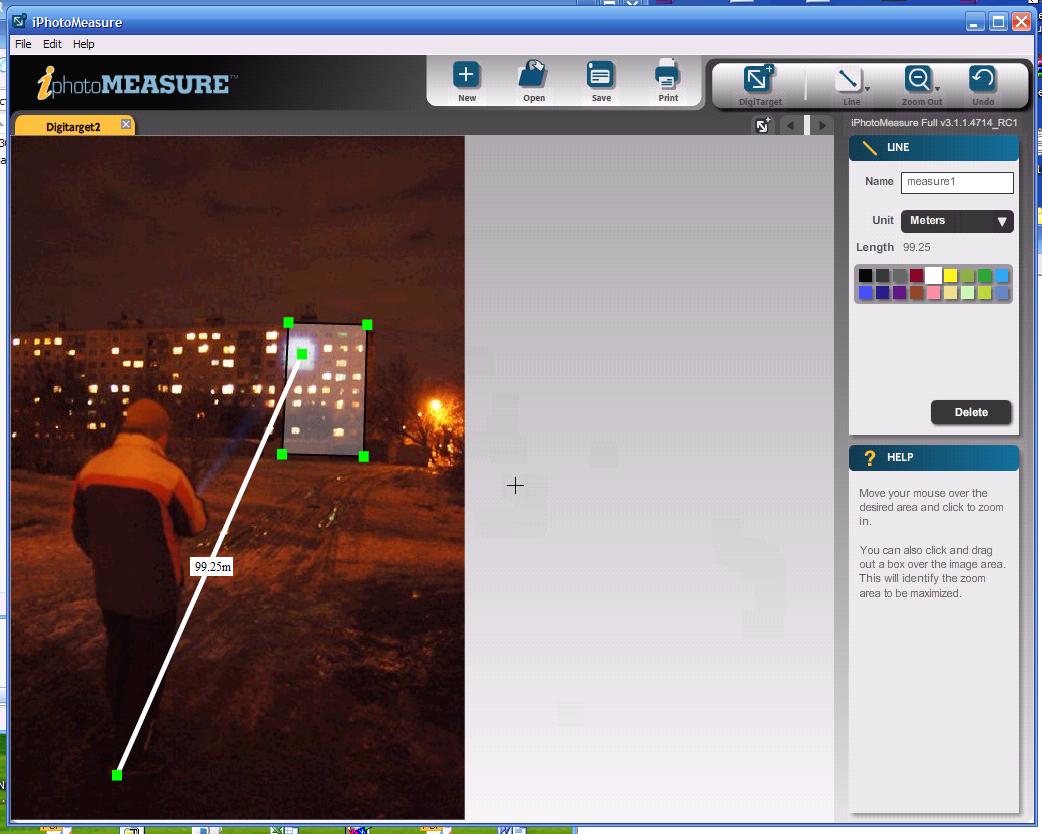
Task: Open the Unit dropdown showing Meters
Action: tap(957, 221)
